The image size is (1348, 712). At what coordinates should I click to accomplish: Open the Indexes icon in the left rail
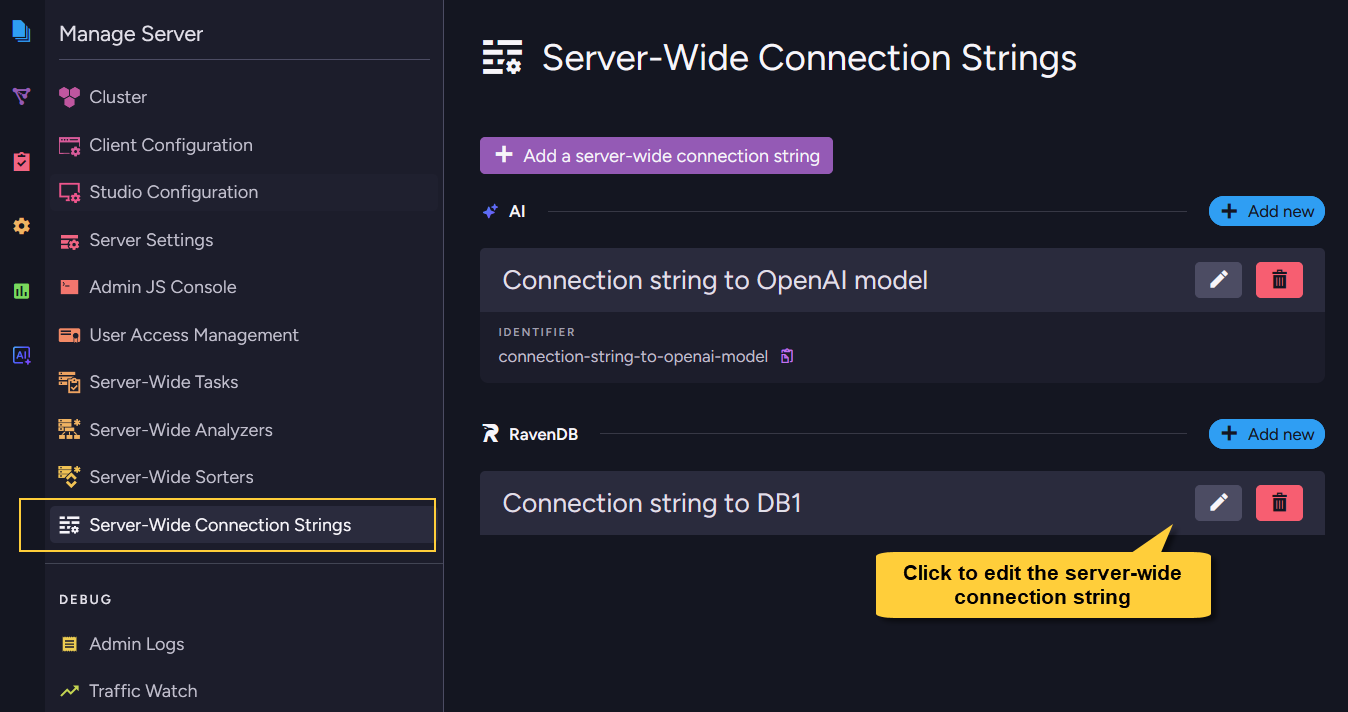click(21, 96)
